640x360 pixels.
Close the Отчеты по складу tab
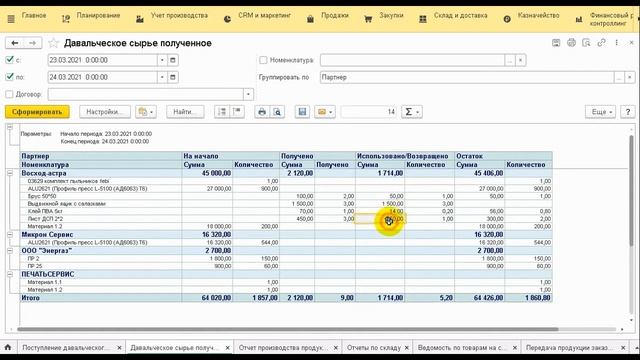tap(407, 348)
